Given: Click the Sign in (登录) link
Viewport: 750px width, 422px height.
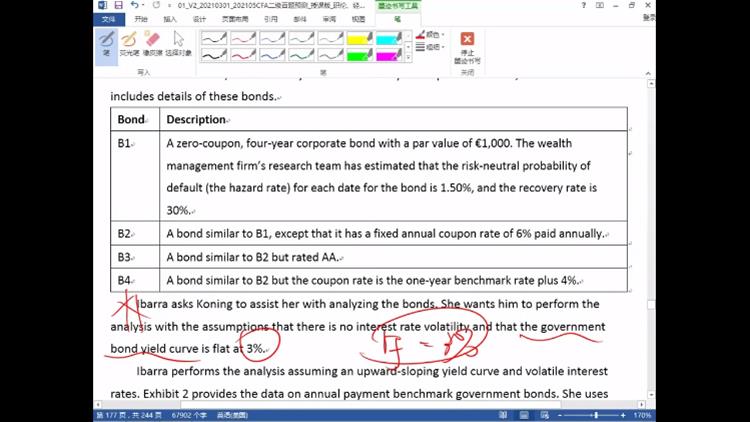Looking at the screenshot, I should (649, 18).
